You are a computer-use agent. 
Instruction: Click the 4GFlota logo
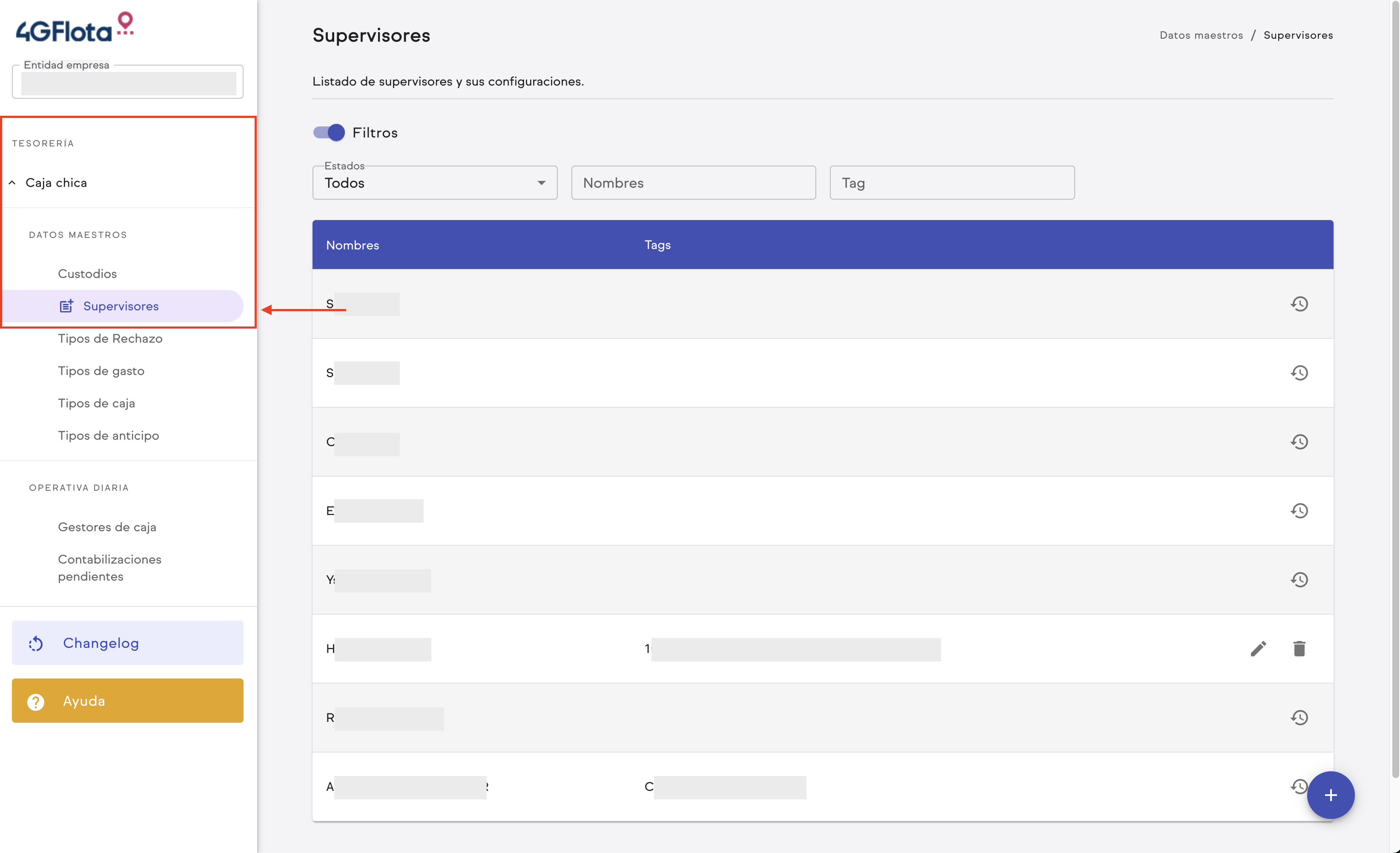[x=75, y=28]
